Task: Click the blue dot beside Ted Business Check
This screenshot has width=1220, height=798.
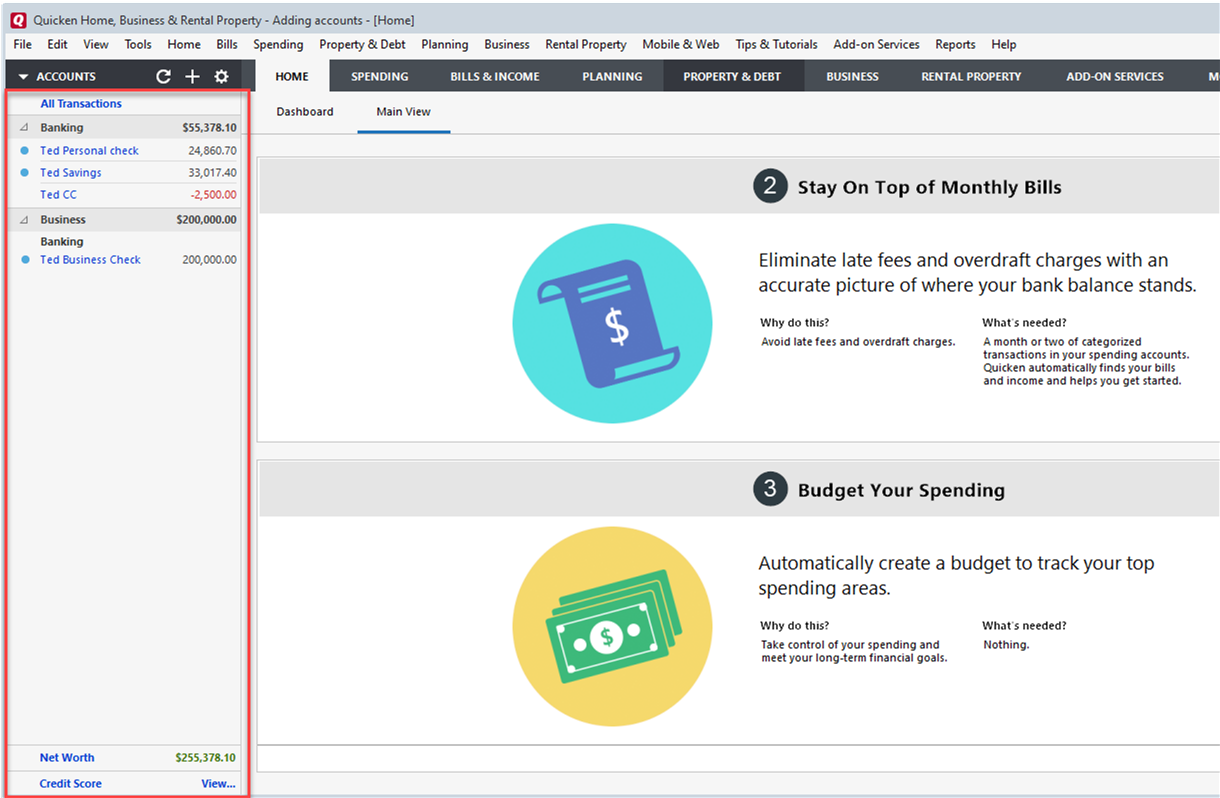Action: (x=25, y=260)
